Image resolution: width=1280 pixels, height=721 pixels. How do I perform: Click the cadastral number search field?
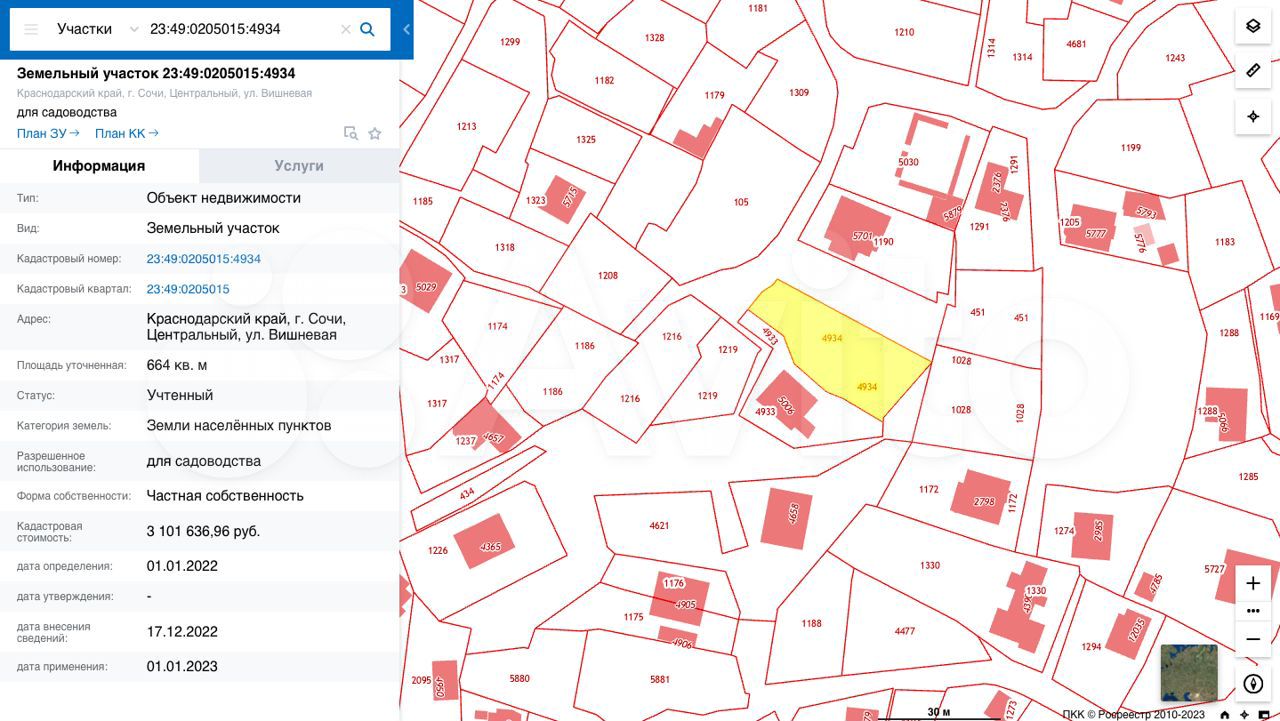tap(240, 29)
